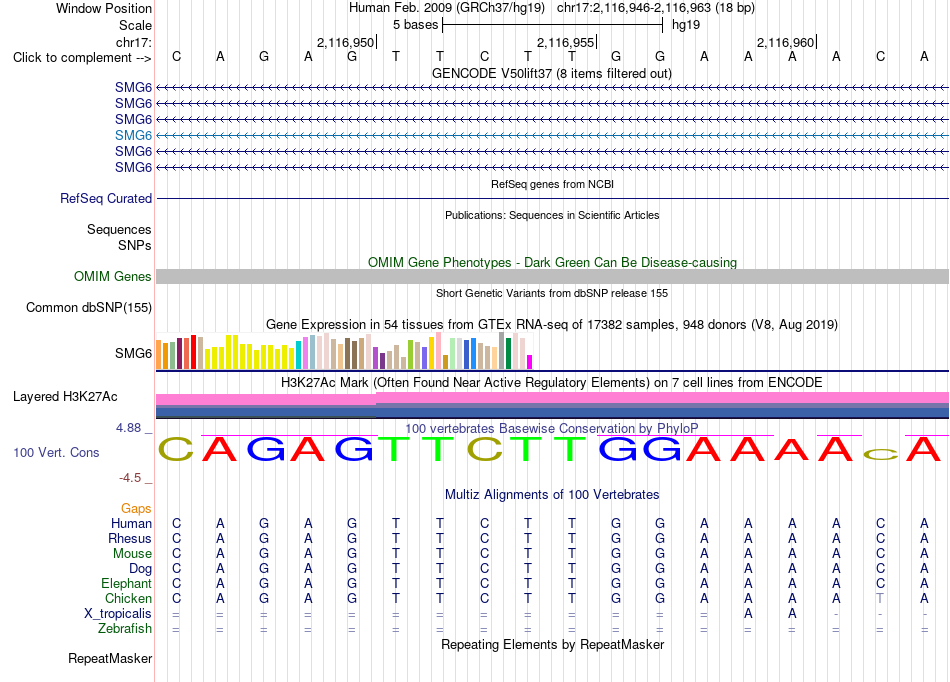
Task: Select the '100 Vert. Cons' track label
Action: pyautogui.click(x=56, y=452)
